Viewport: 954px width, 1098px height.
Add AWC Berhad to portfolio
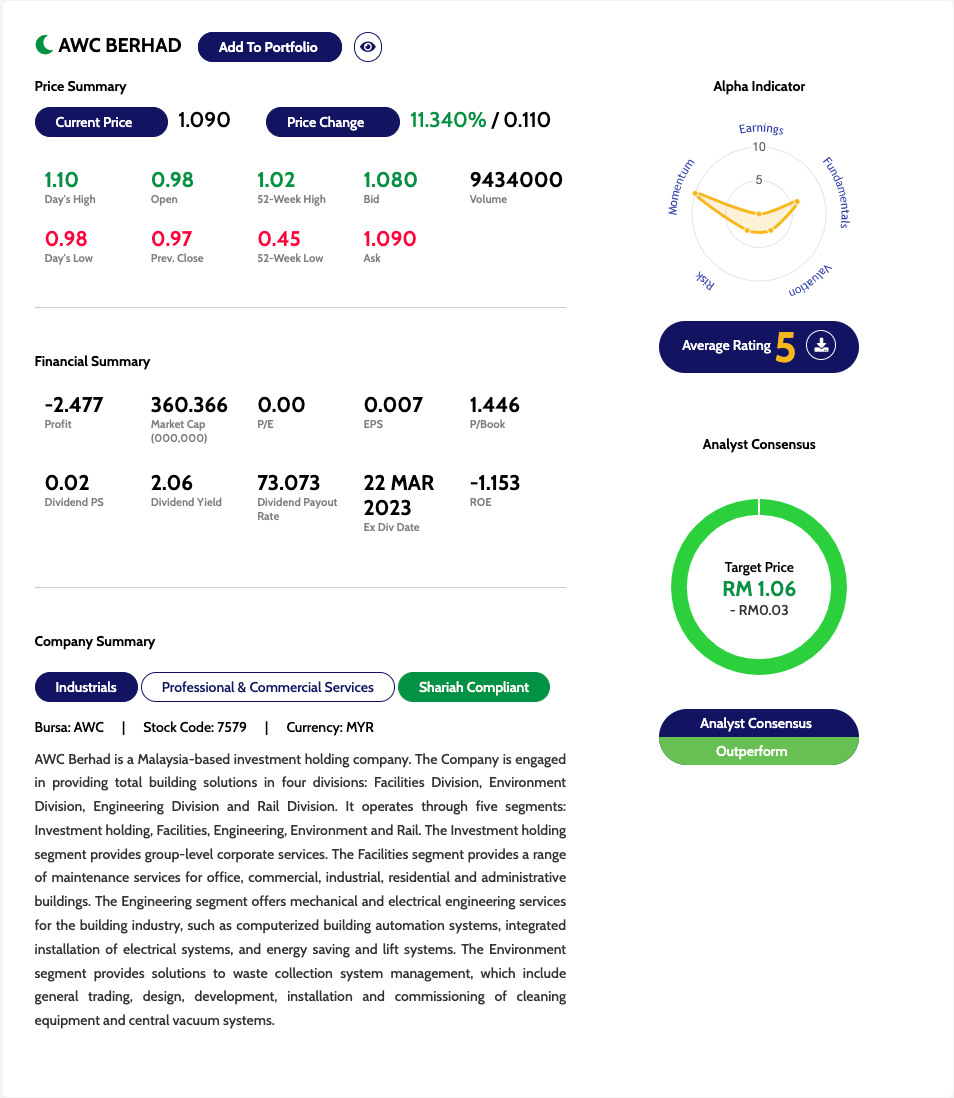coord(269,47)
